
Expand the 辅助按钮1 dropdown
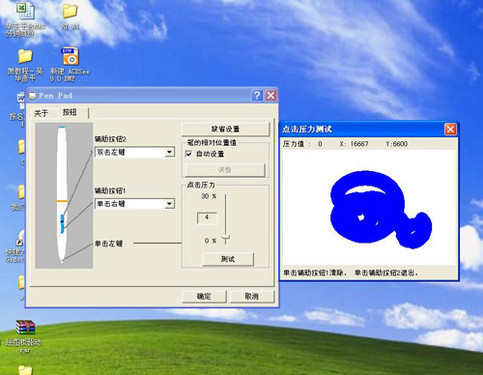170,204
